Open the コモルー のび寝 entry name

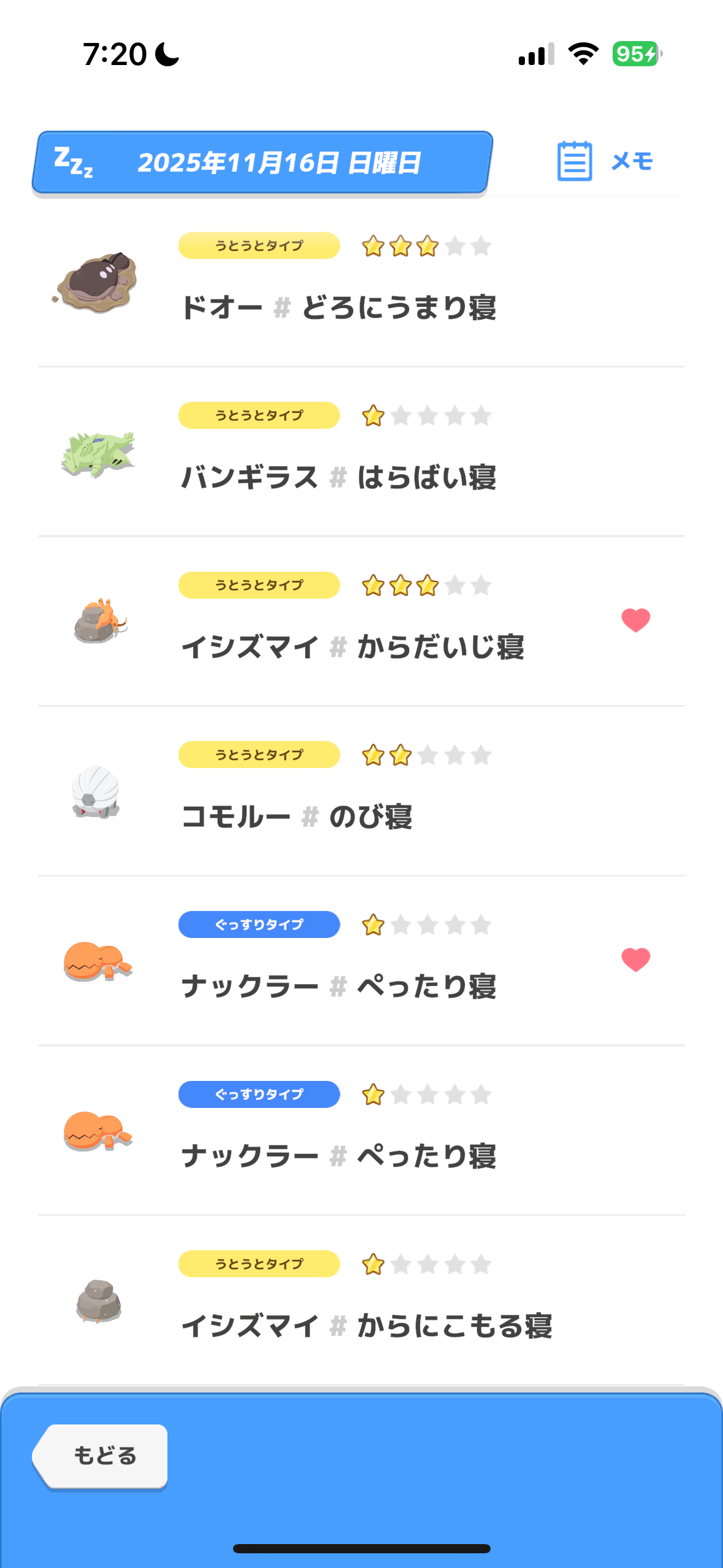tap(297, 817)
